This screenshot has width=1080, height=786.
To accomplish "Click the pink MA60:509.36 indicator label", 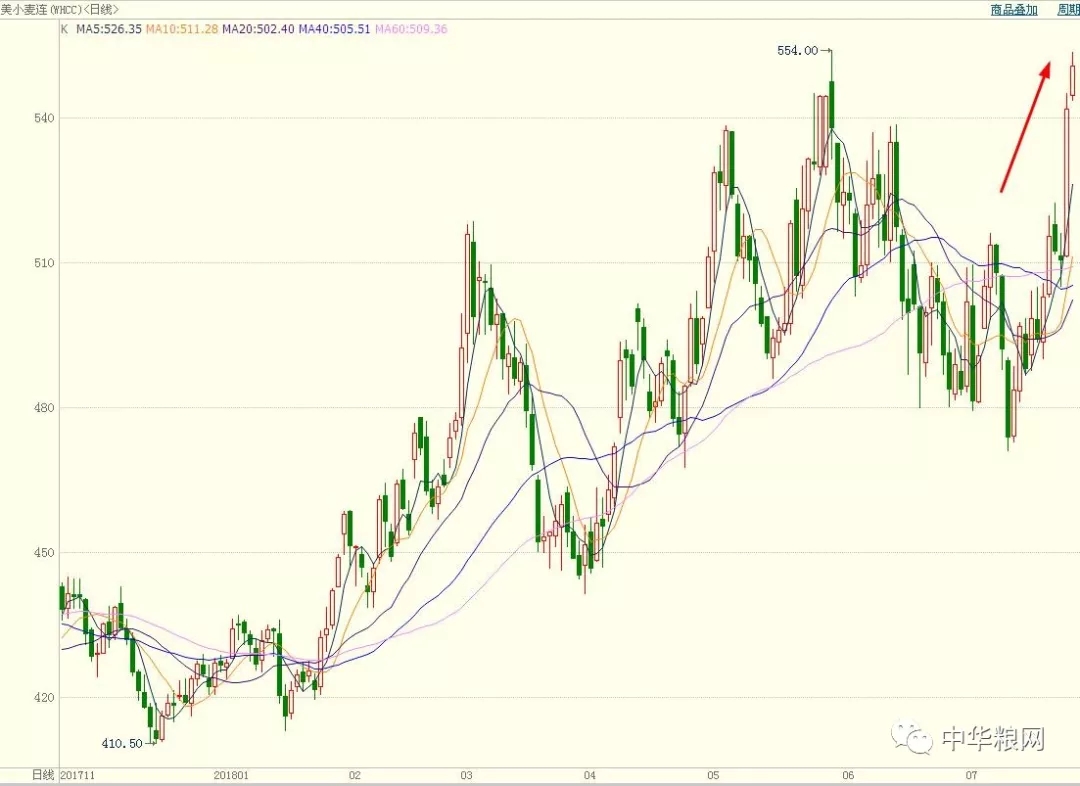I will tap(411, 29).
